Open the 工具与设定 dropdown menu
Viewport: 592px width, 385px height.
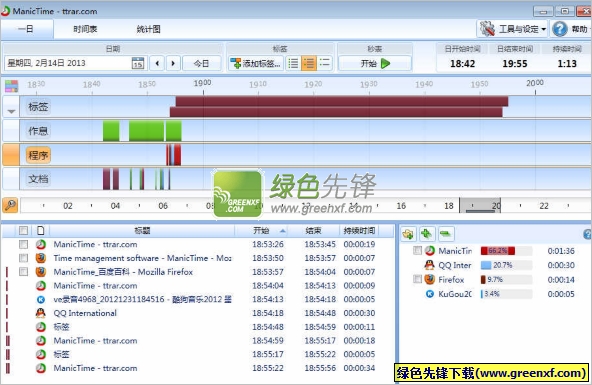[x=512, y=29]
